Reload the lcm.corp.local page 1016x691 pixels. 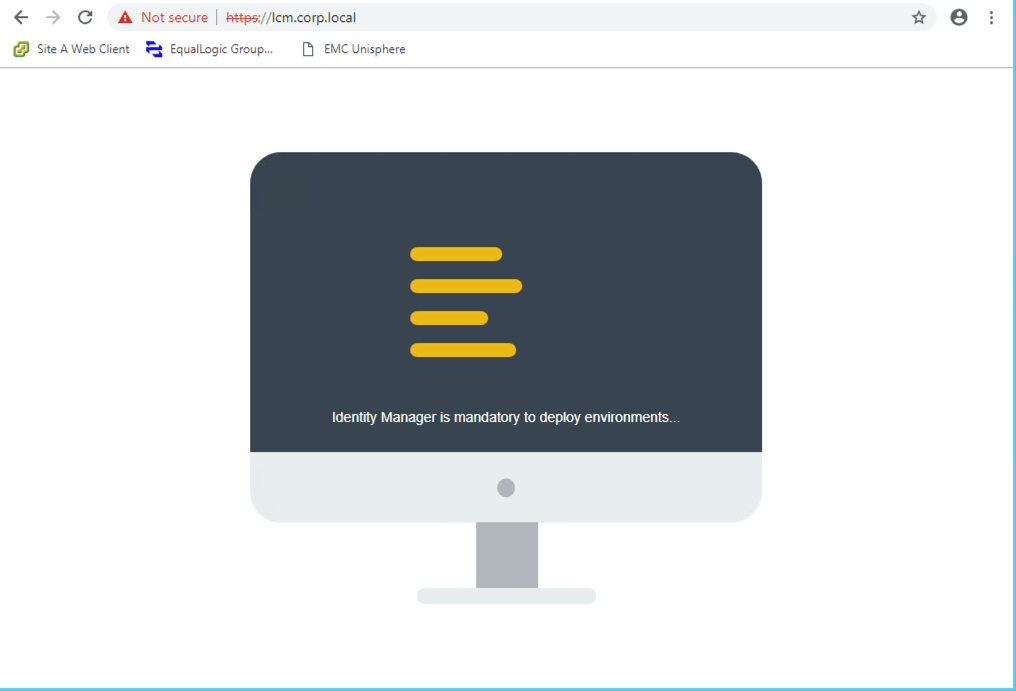coord(86,17)
